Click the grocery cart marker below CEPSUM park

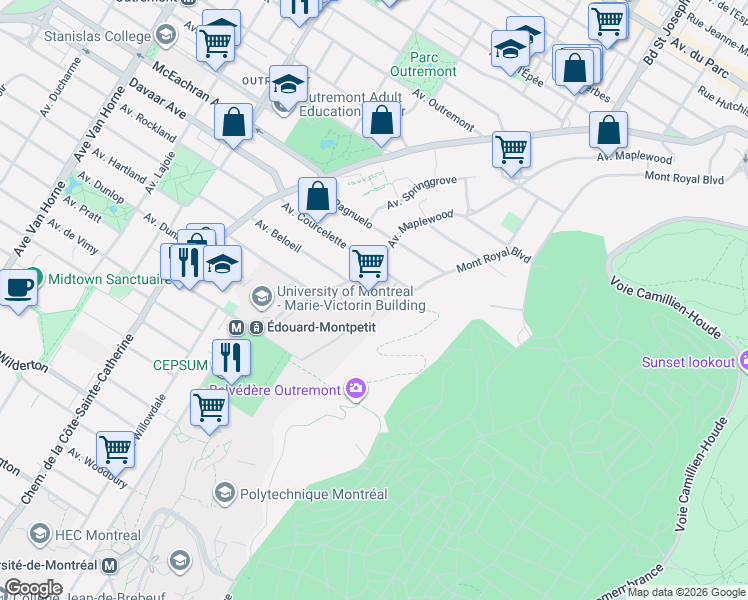pos(209,410)
